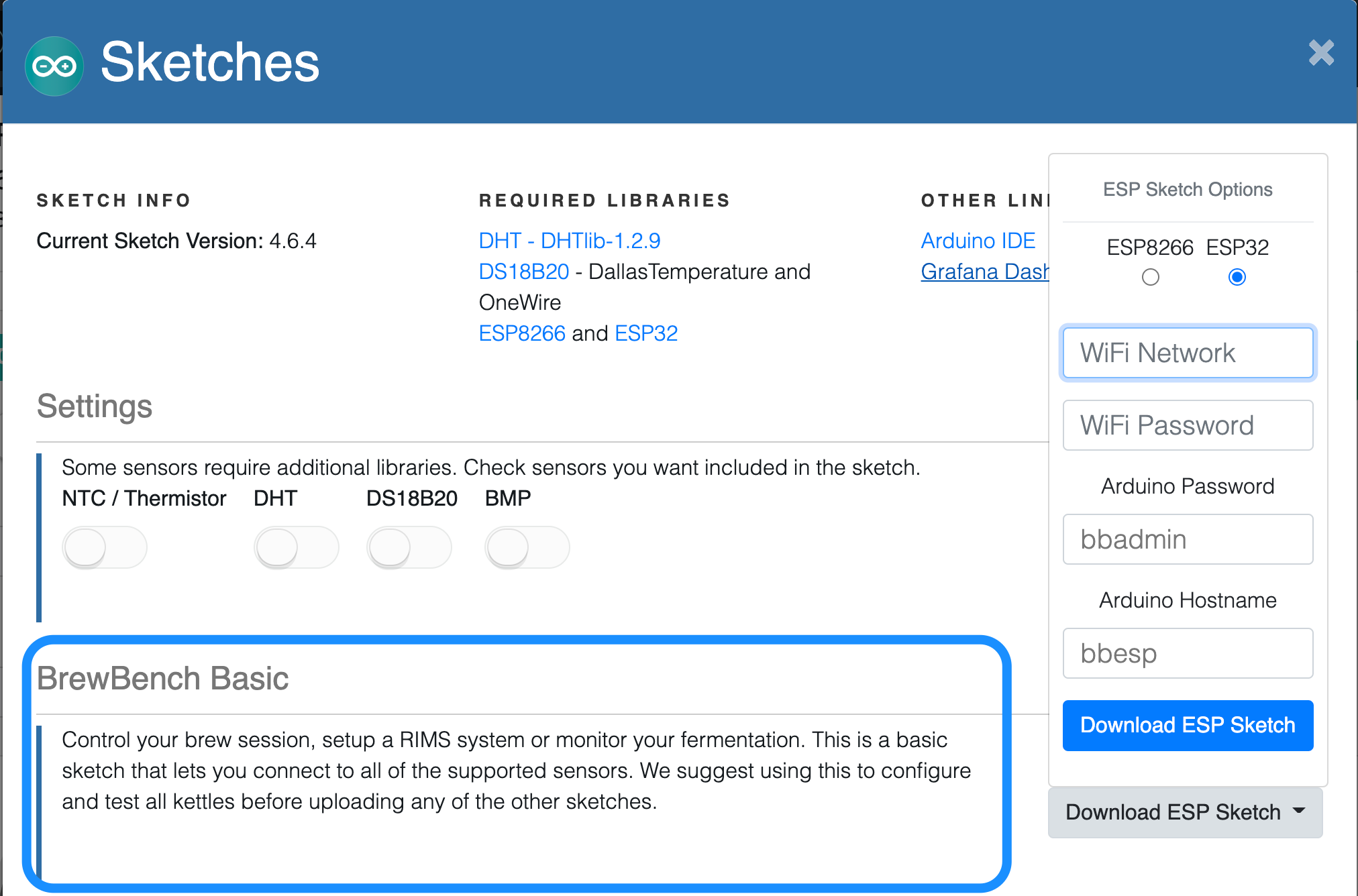Click the Arduino logo icon beside Sketches
This screenshot has width=1358, height=896.
[x=54, y=66]
